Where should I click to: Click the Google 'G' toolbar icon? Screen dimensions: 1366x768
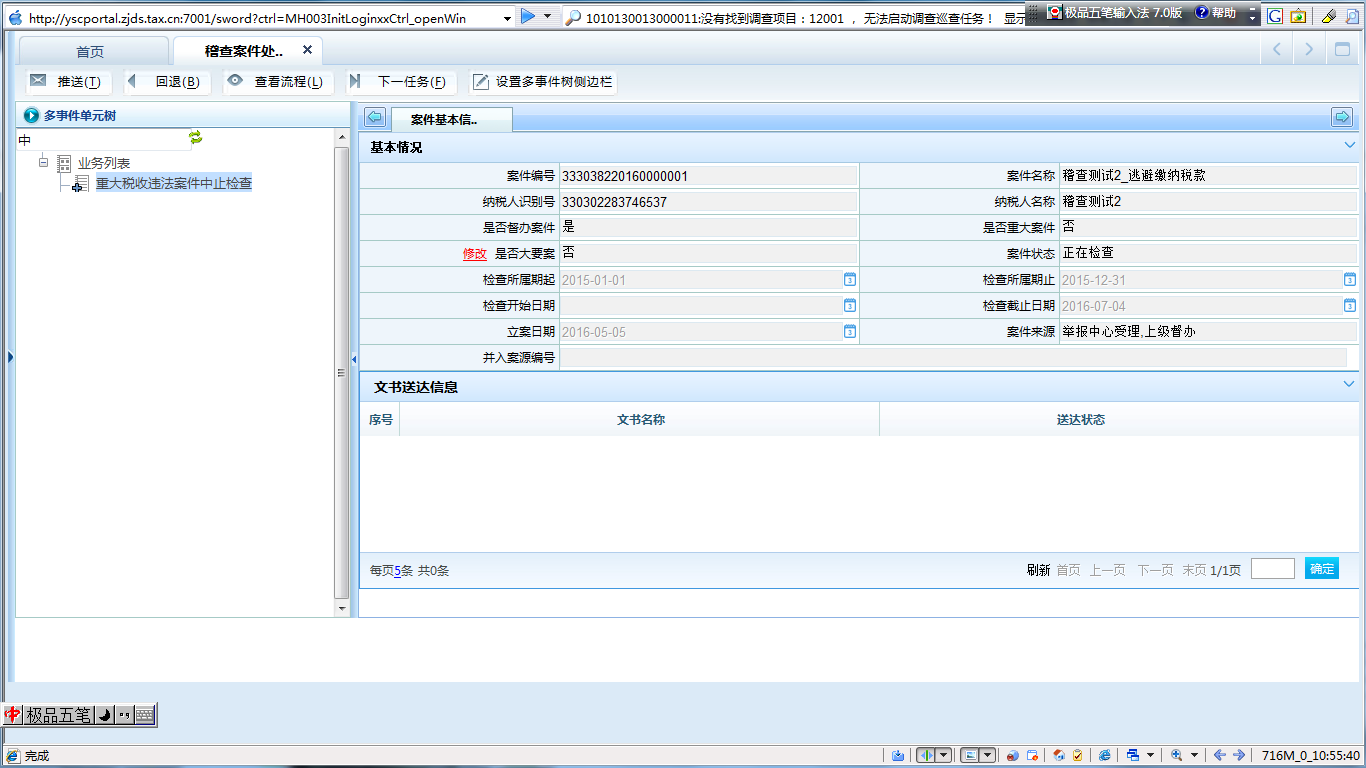pyautogui.click(x=1275, y=15)
